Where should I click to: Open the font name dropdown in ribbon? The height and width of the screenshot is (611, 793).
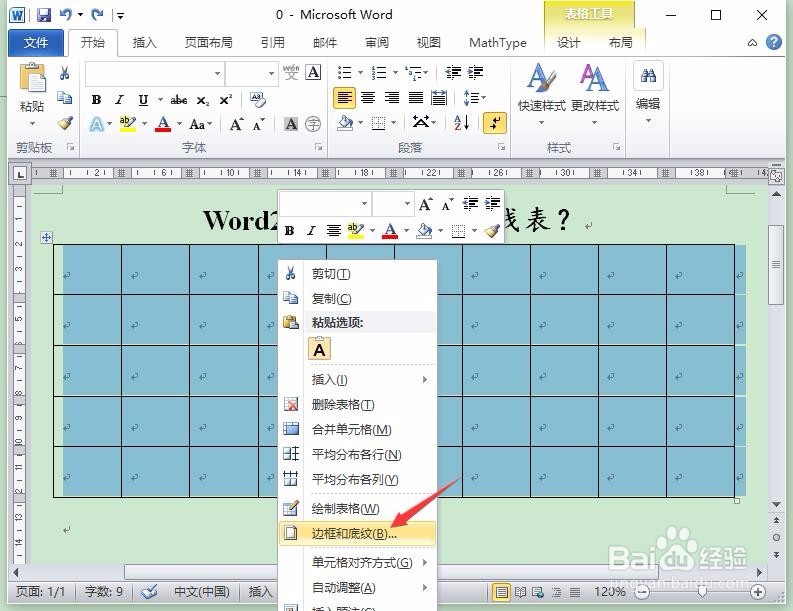pyautogui.click(x=217, y=74)
